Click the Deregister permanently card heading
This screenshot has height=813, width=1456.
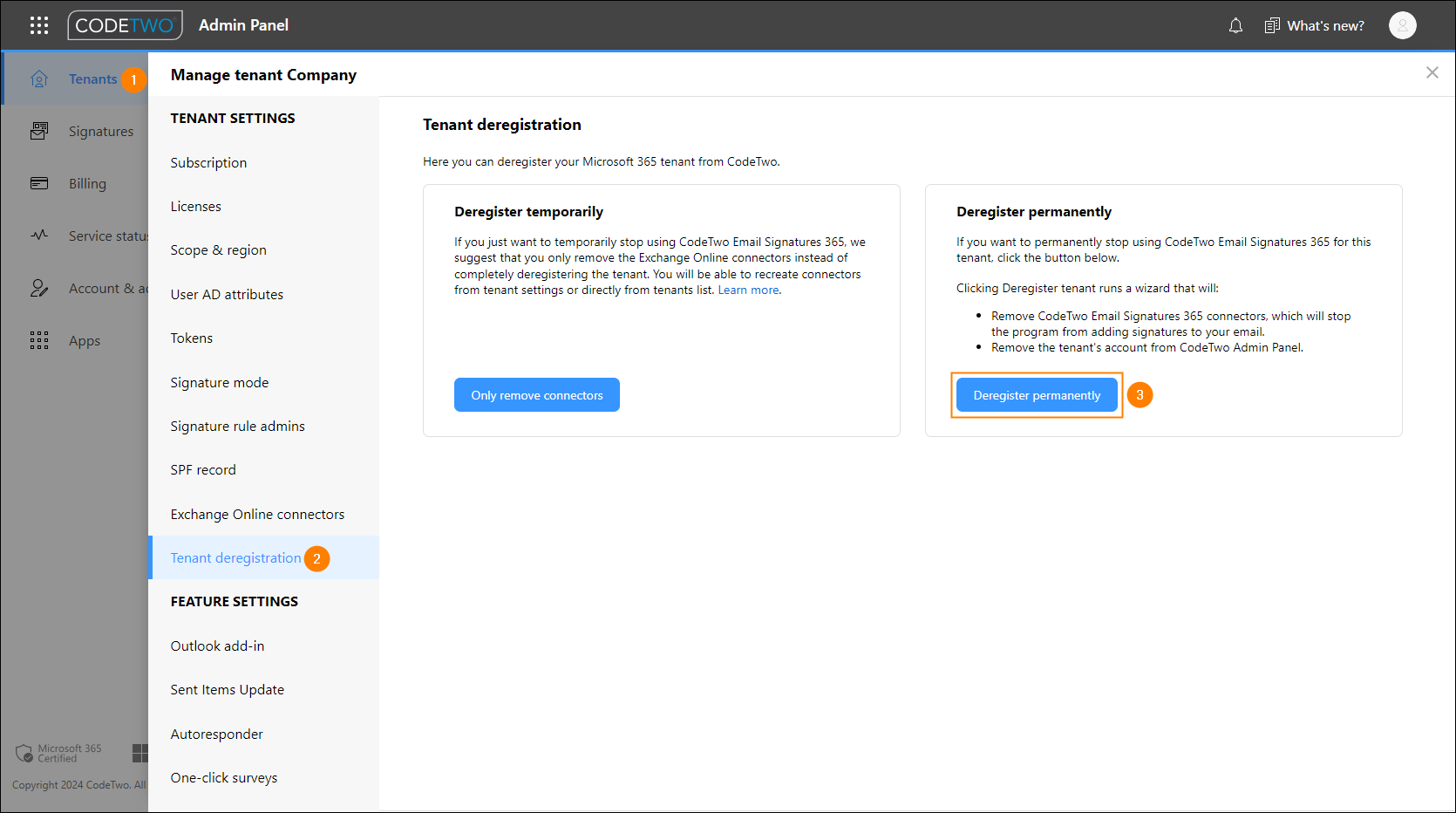click(1034, 212)
